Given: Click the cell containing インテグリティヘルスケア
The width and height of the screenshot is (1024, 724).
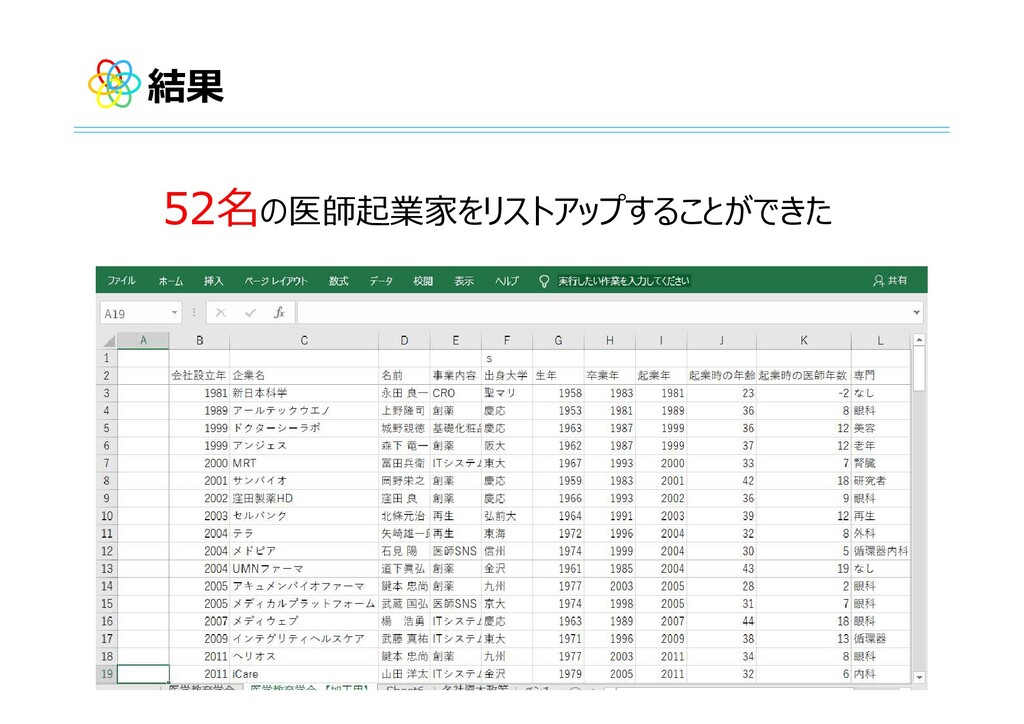Looking at the screenshot, I should [x=304, y=638].
